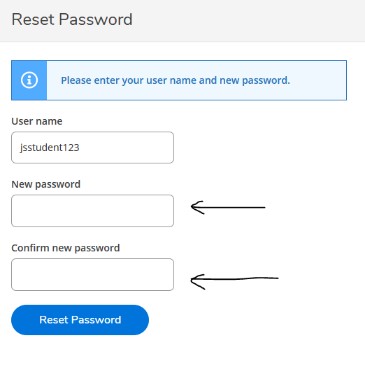Click the tail end of the upper arrow line
This screenshot has height=383, width=365.
tap(264, 207)
